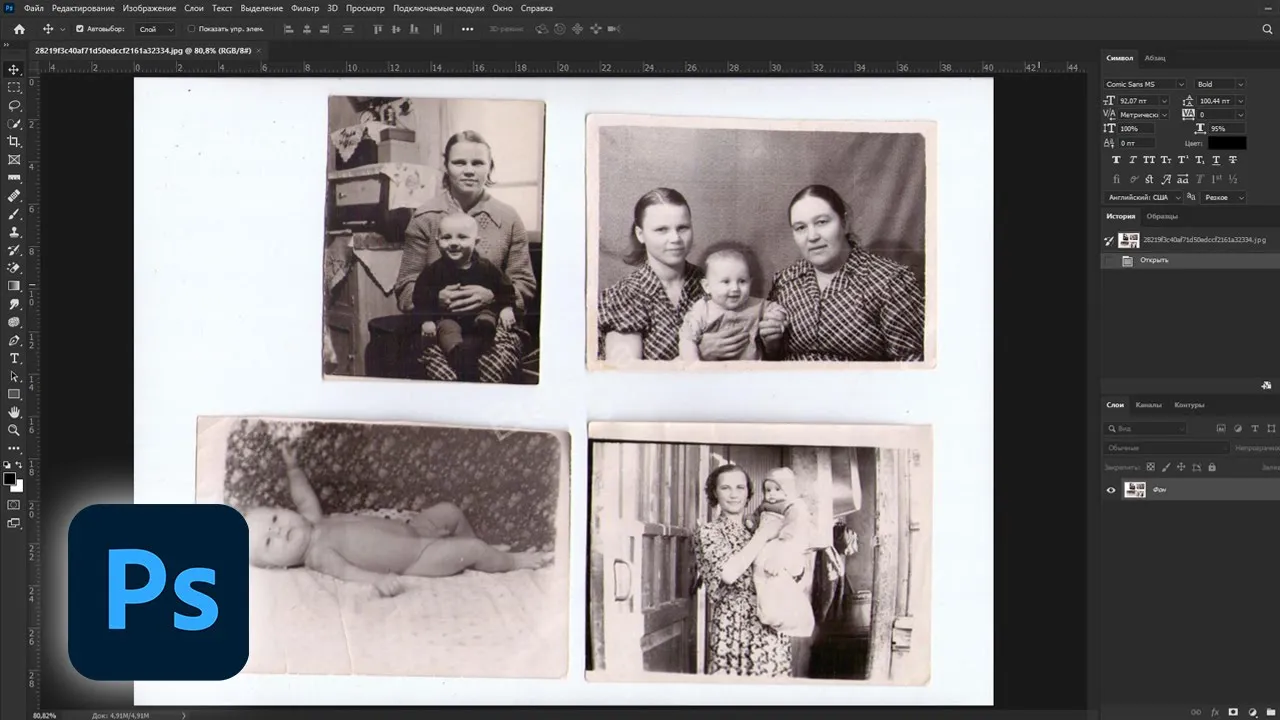Uncheck the Автовыбор checkbox
This screenshot has height=720, width=1280.
point(80,29)
